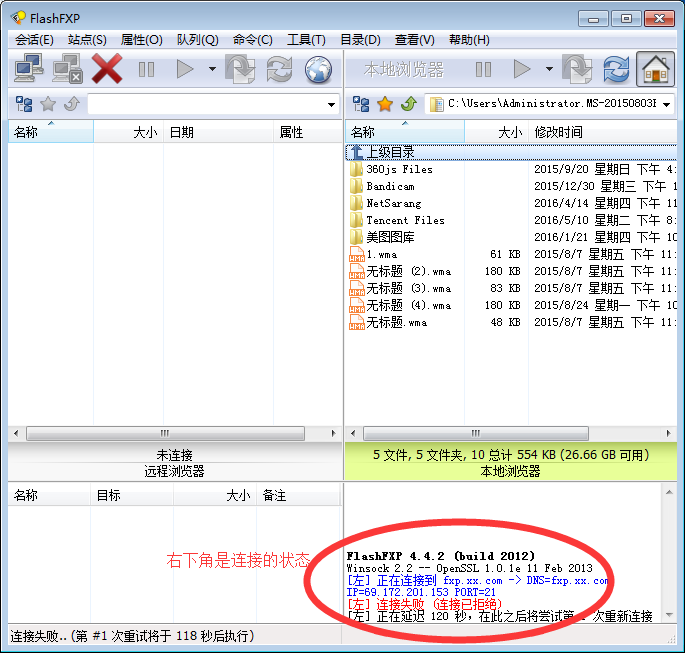Click the remote pane horizontal scrollbar thumb
Viewport: 685px width, 653px height.
pyautogui.click(x=165, y=433)
